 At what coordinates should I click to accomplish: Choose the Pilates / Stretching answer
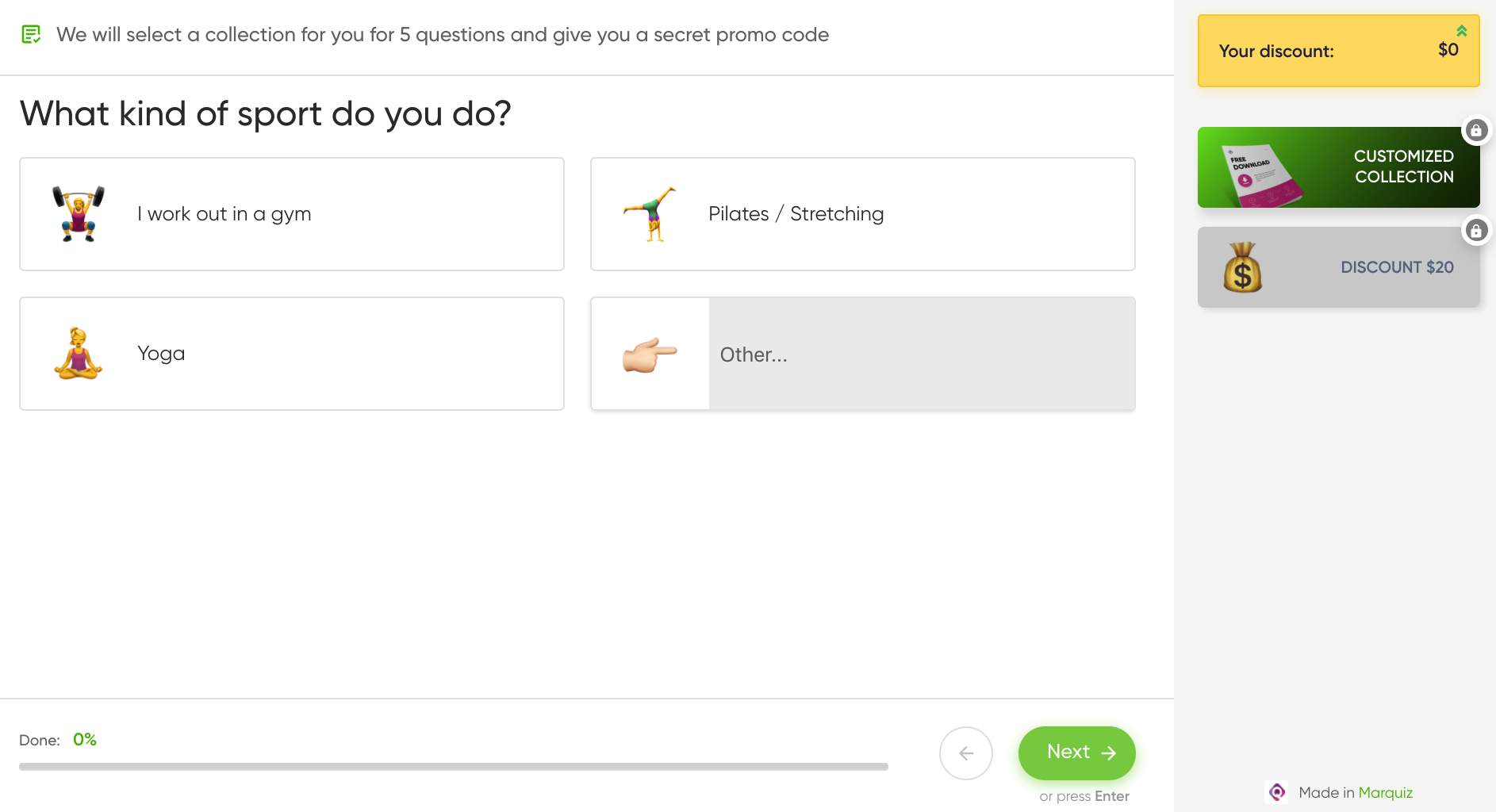863,214
